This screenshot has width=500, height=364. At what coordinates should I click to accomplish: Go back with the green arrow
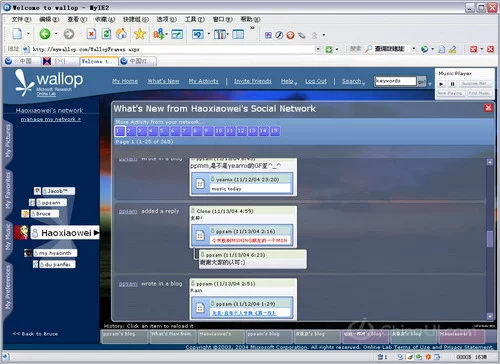[x=45, y=34]
